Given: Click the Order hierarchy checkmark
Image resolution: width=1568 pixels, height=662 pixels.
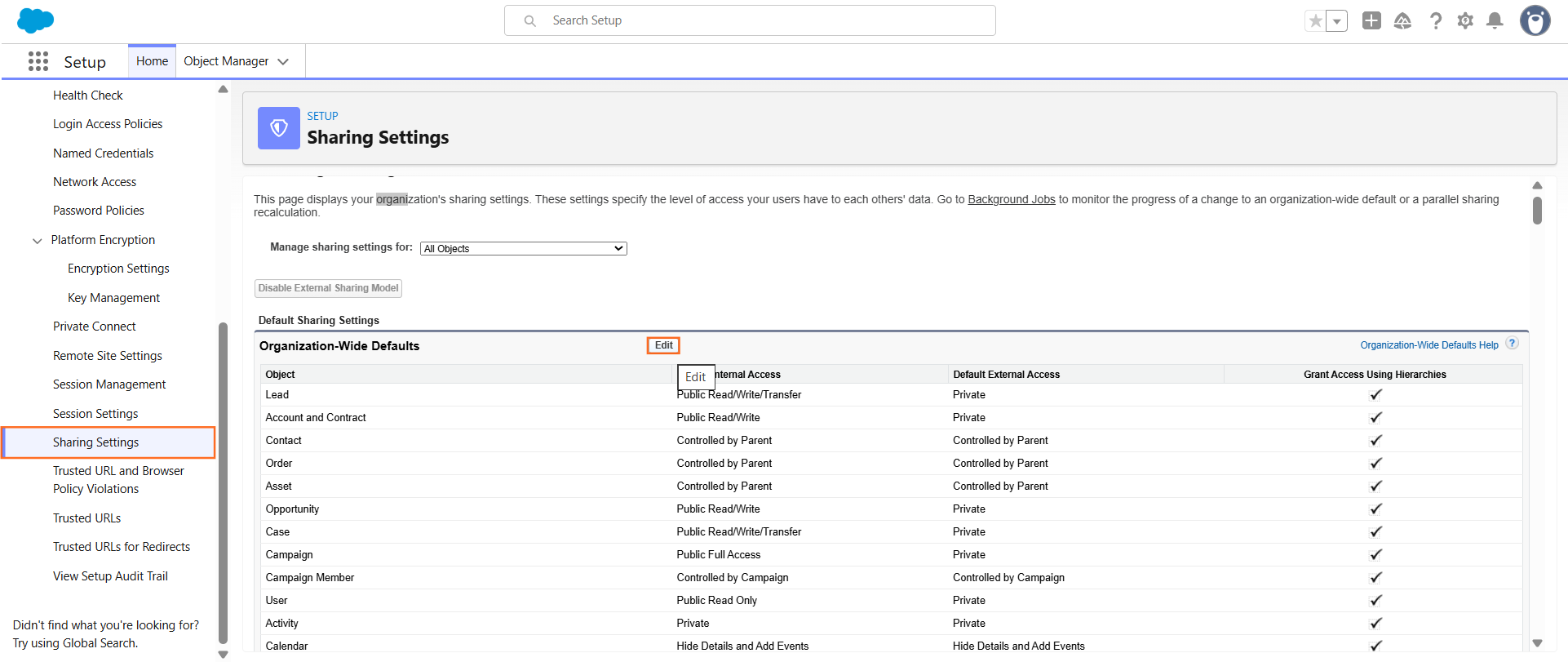Looking at the screenshot, I should pyautogui.click(x=1375, y=463).
